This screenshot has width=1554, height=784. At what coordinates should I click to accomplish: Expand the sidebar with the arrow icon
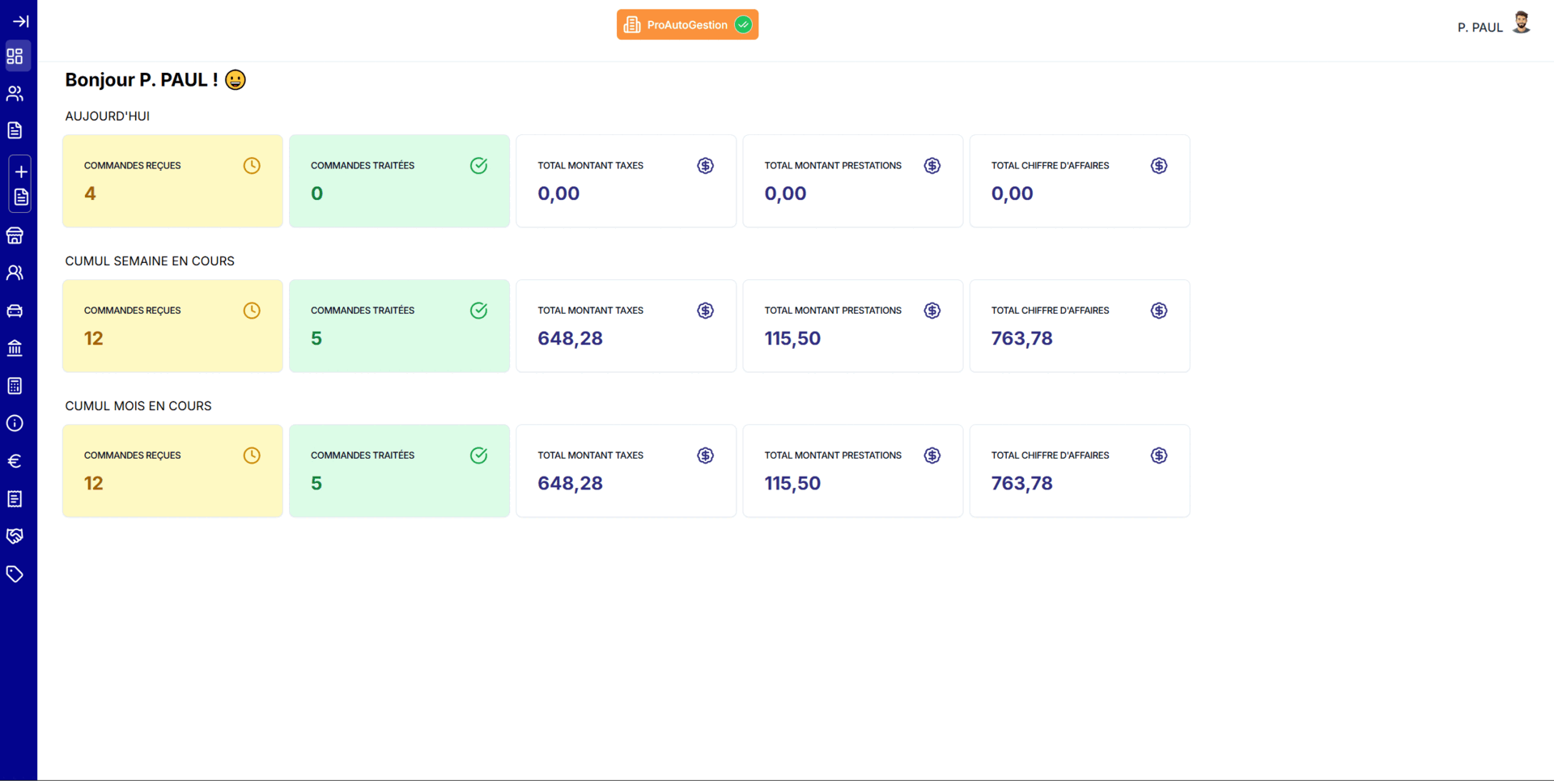point(20,21)
